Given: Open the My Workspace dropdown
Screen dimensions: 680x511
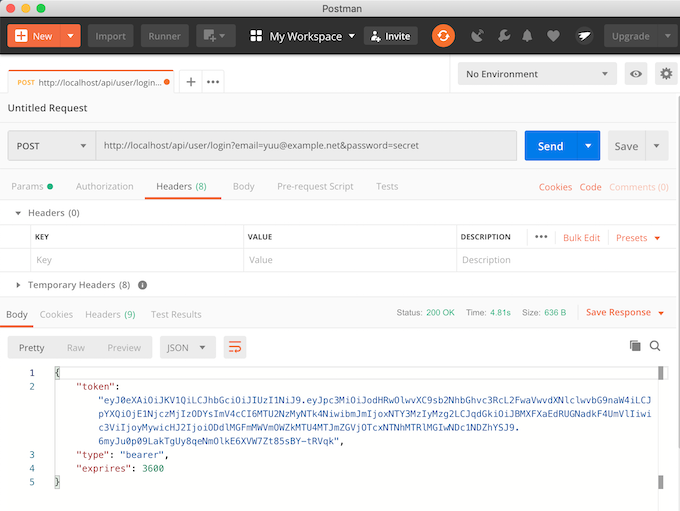Looking at the screenshot, I should tap(313, 36).
